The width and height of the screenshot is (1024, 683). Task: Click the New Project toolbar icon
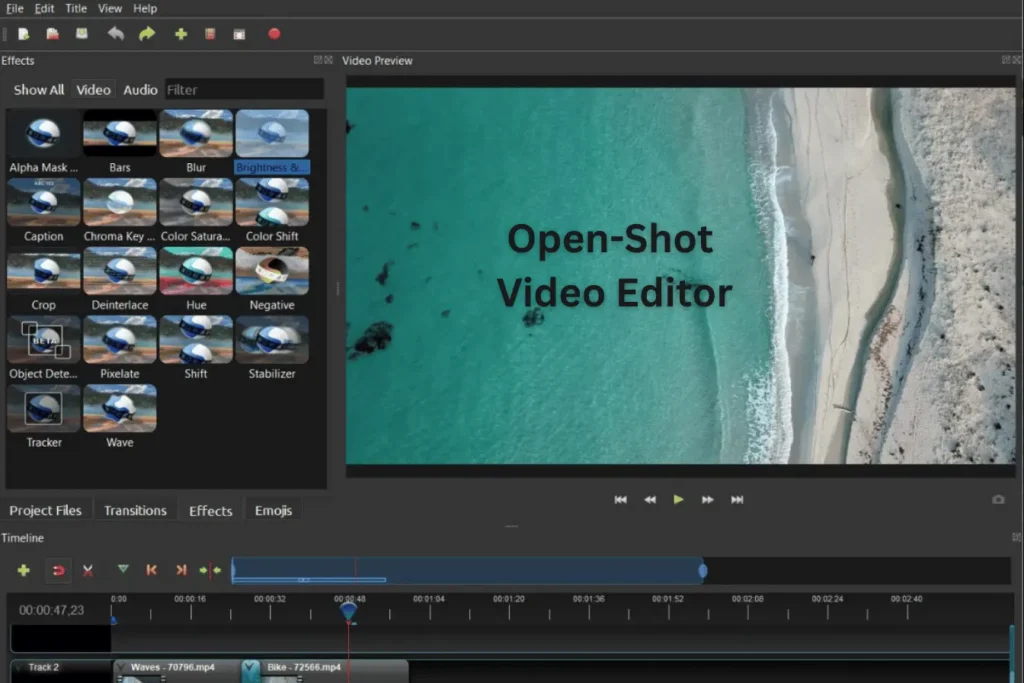coord(24,34)
